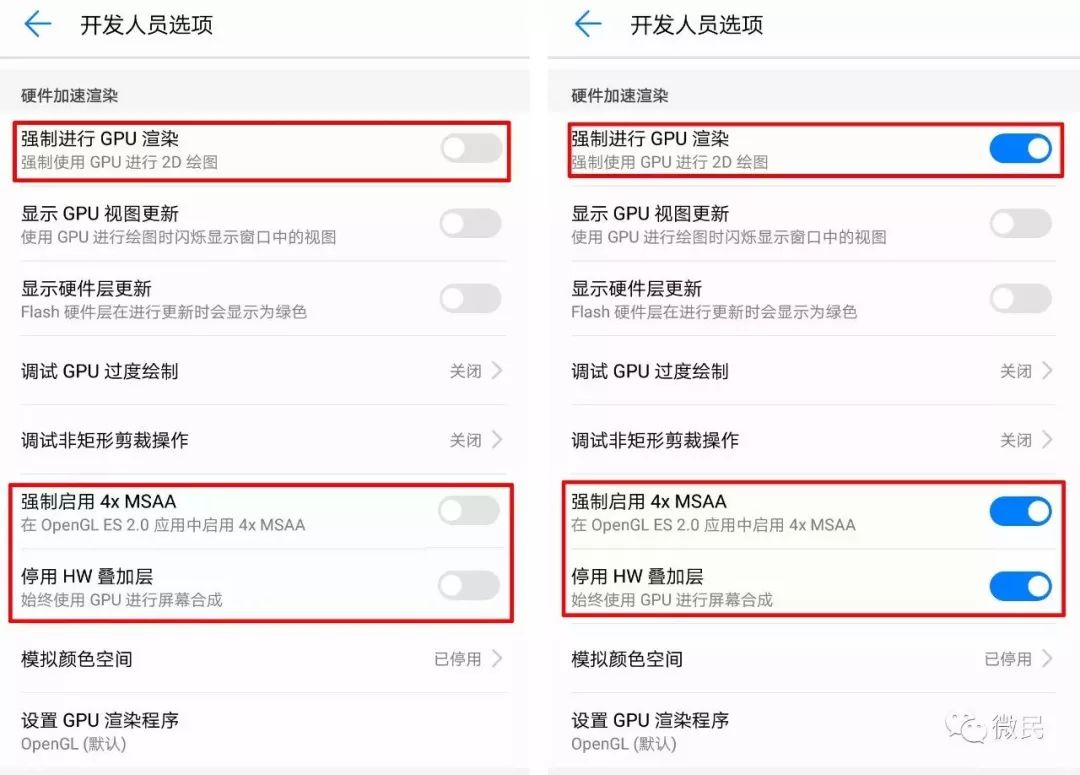Open 设置 GPU 渲染程序 in left panel
This screenshot has width=1080, height=775.
(263, 731)
